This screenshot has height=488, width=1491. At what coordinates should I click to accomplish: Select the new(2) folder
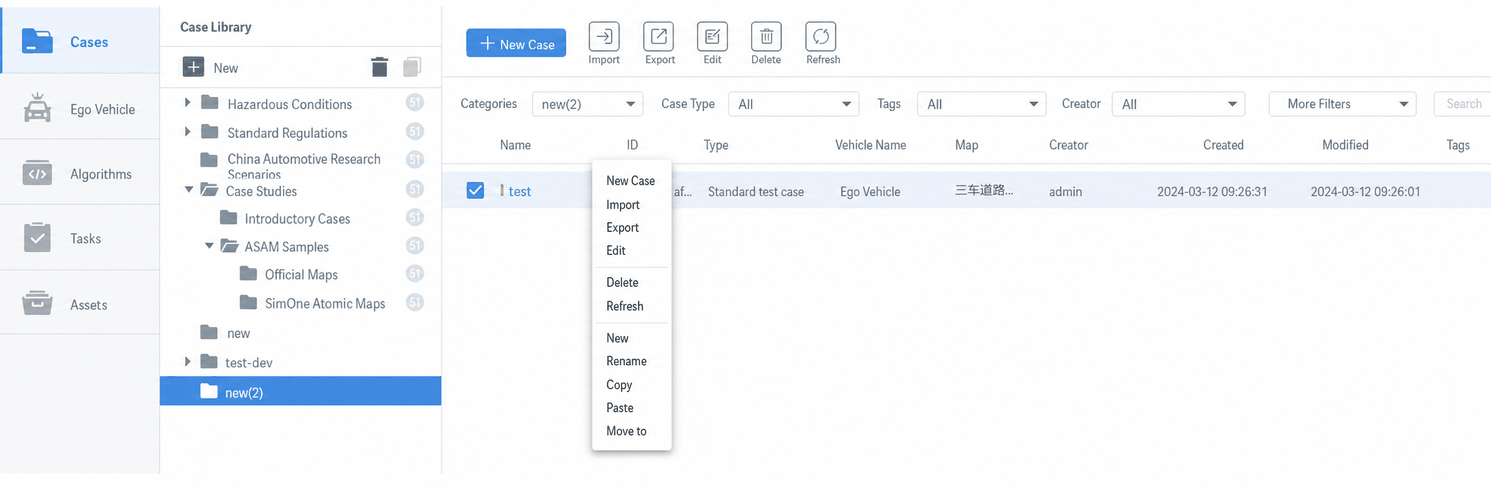point(300,392)
